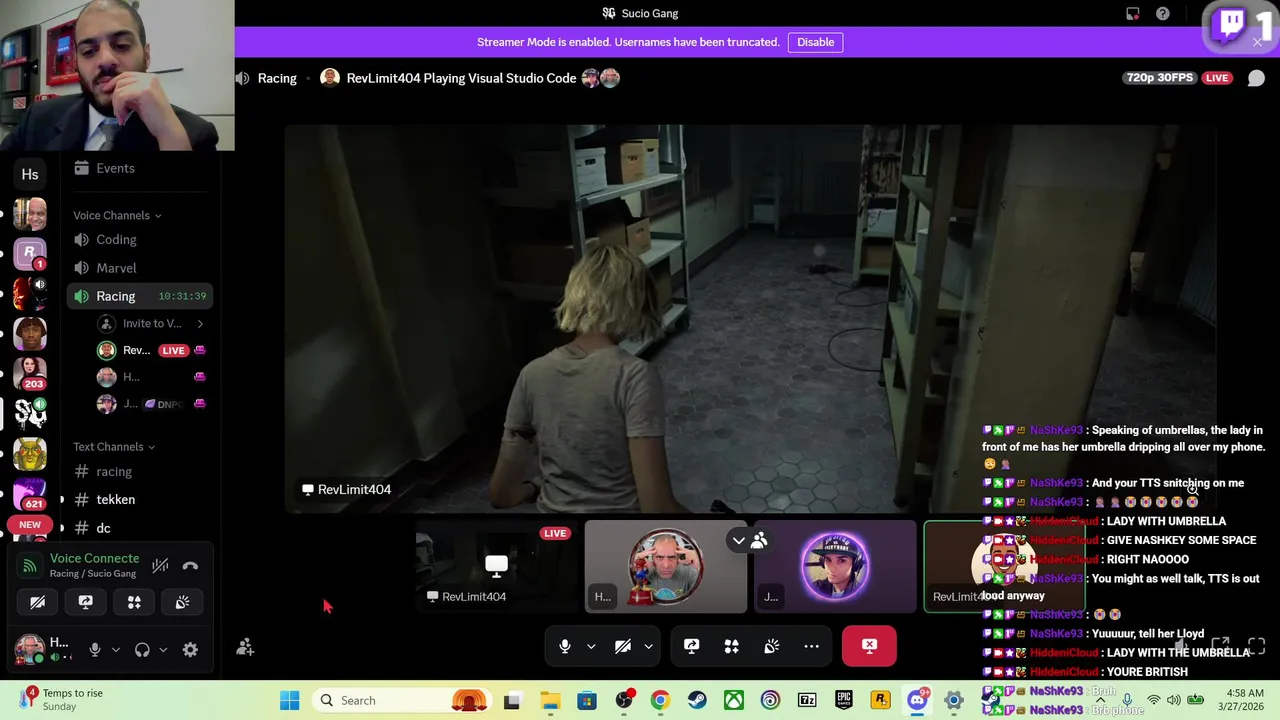Viewport: 1280px width, 720px height.
Task: Launch activities from call control bar
Action: 732,646
